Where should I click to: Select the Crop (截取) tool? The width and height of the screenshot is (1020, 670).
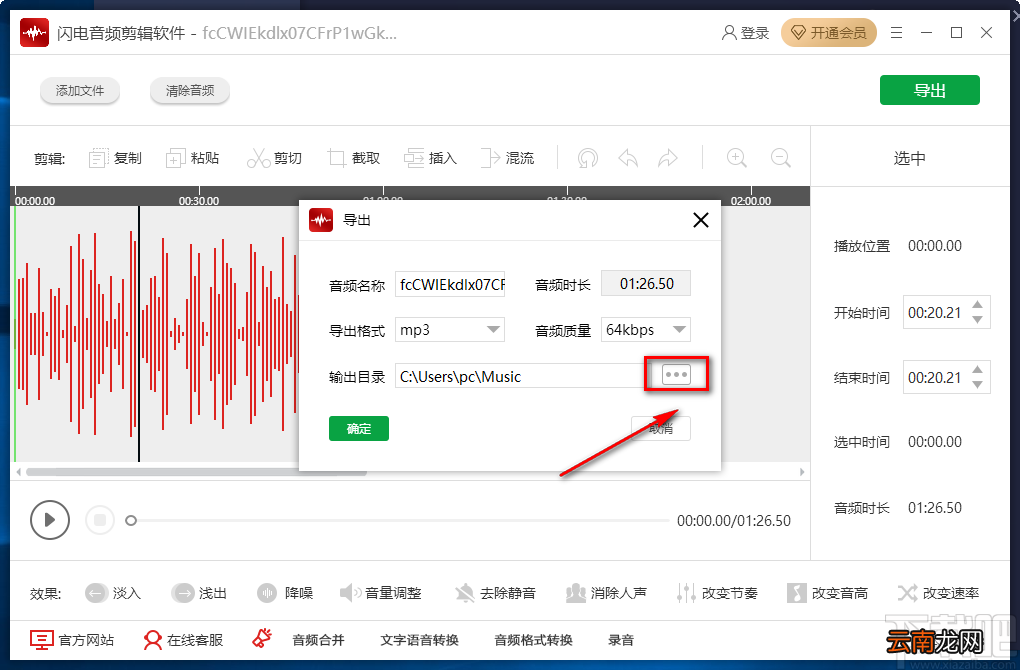pos(353,158)
